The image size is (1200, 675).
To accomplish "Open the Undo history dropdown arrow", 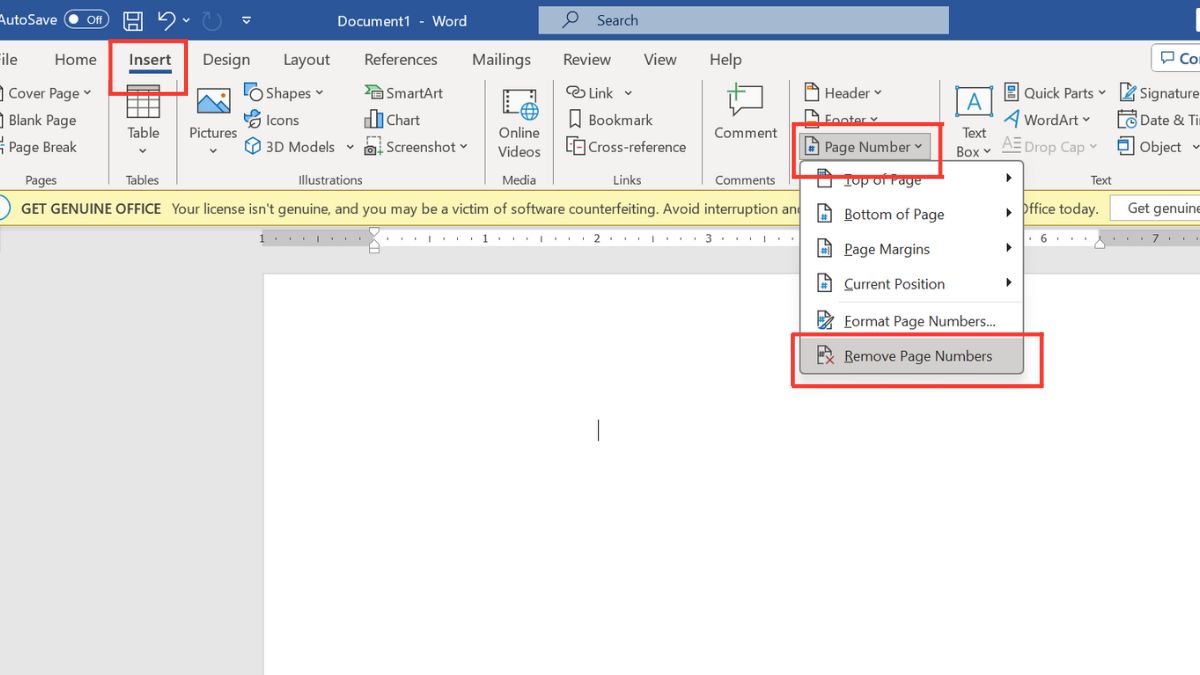I will [186, 20].
